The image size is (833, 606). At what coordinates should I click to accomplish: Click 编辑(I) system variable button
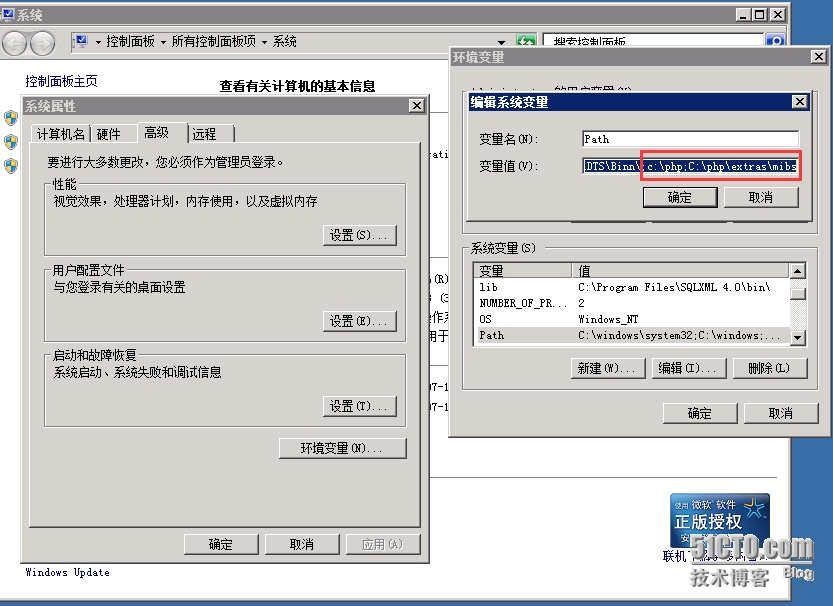tap(689, 368)
